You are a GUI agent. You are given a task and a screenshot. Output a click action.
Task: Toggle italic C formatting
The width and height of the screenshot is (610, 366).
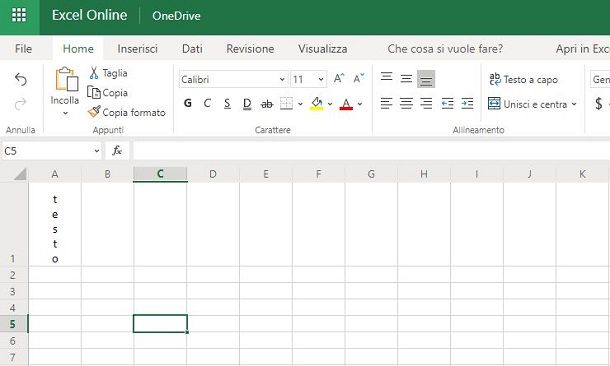tap(207, 103)
